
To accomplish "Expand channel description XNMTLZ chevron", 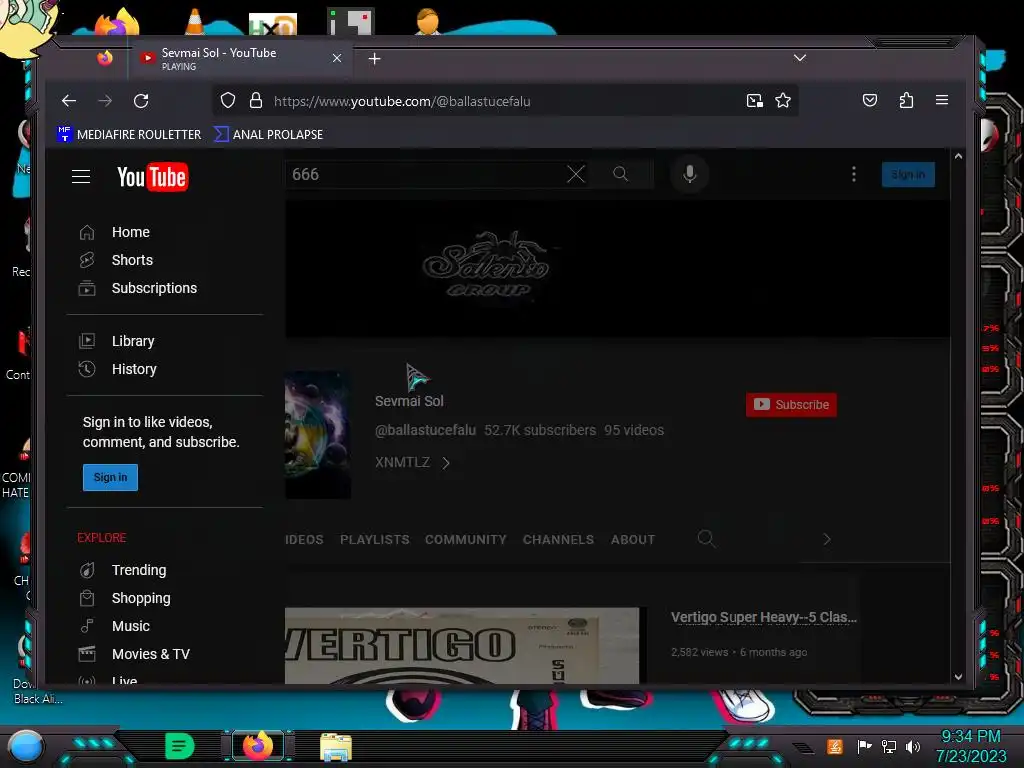I will click(445, 463).
